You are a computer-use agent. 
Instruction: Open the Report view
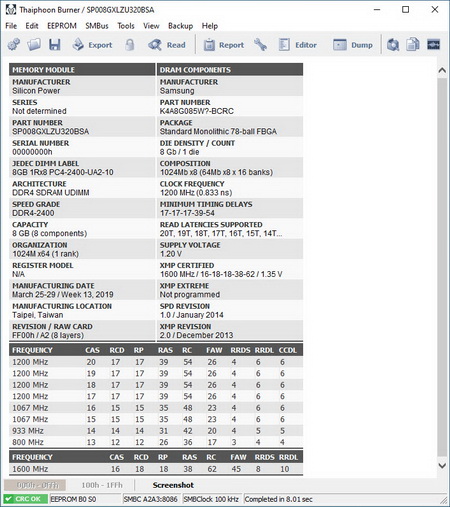coord(224,45)
